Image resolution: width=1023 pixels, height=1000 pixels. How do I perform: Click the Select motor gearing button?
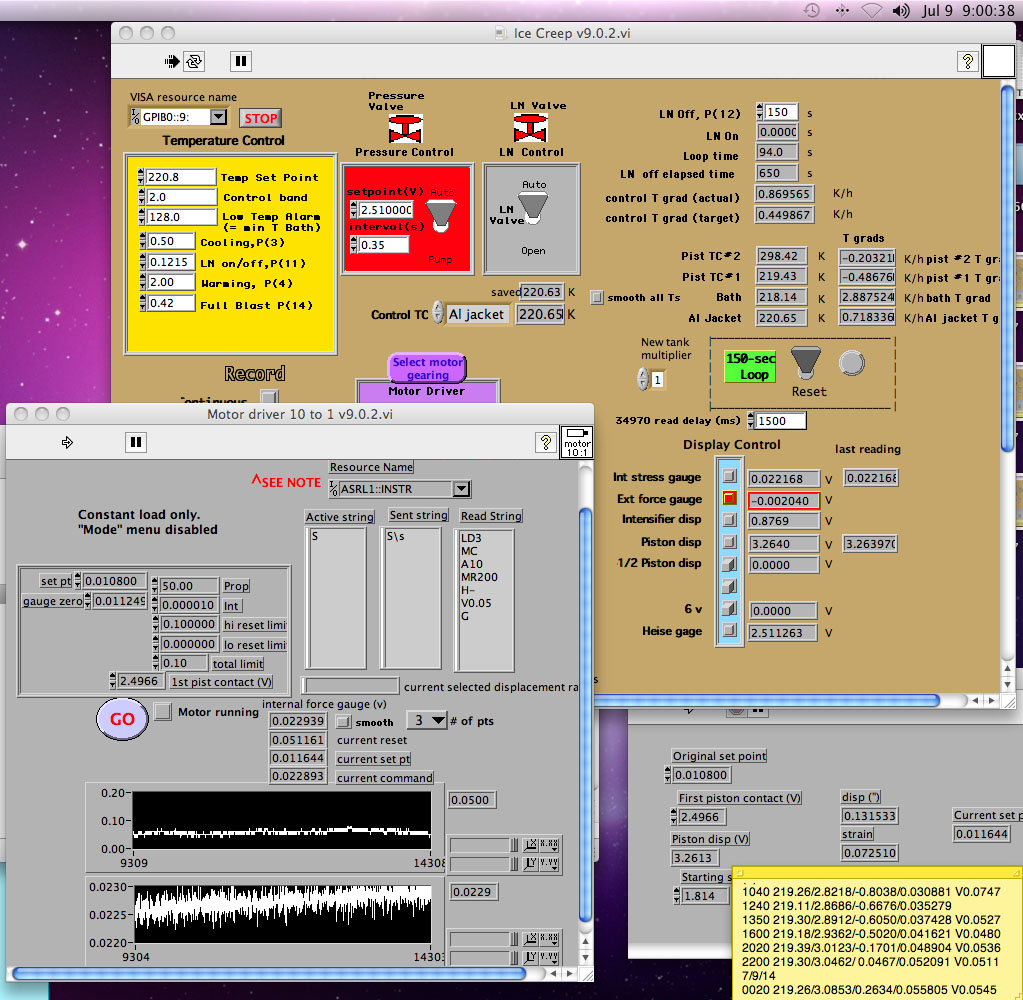(x=428, y=368)
